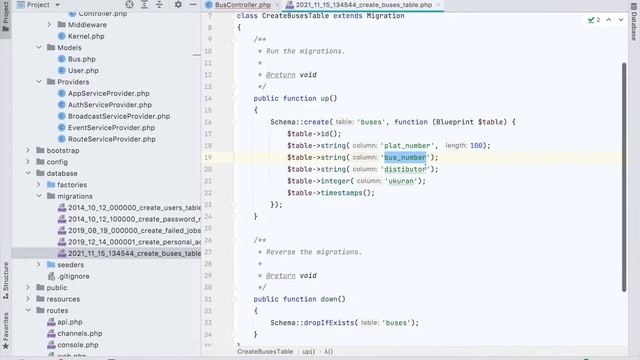Viewport: 640px width, 360px height.
Task: Open BroadcastServiceProvider.php file
Action: tap(119, 116)
